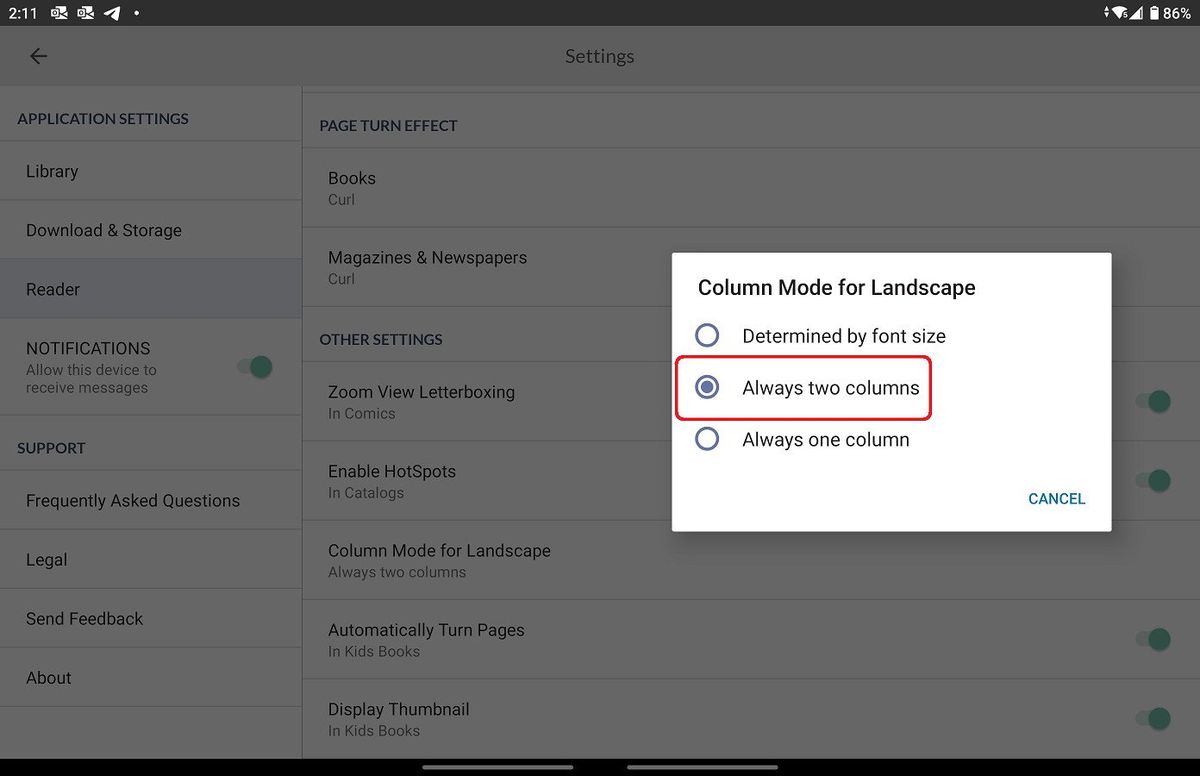Tap the Display Thumbnail row label
This screenshot has width=1200, height=776.
point(399,709)
